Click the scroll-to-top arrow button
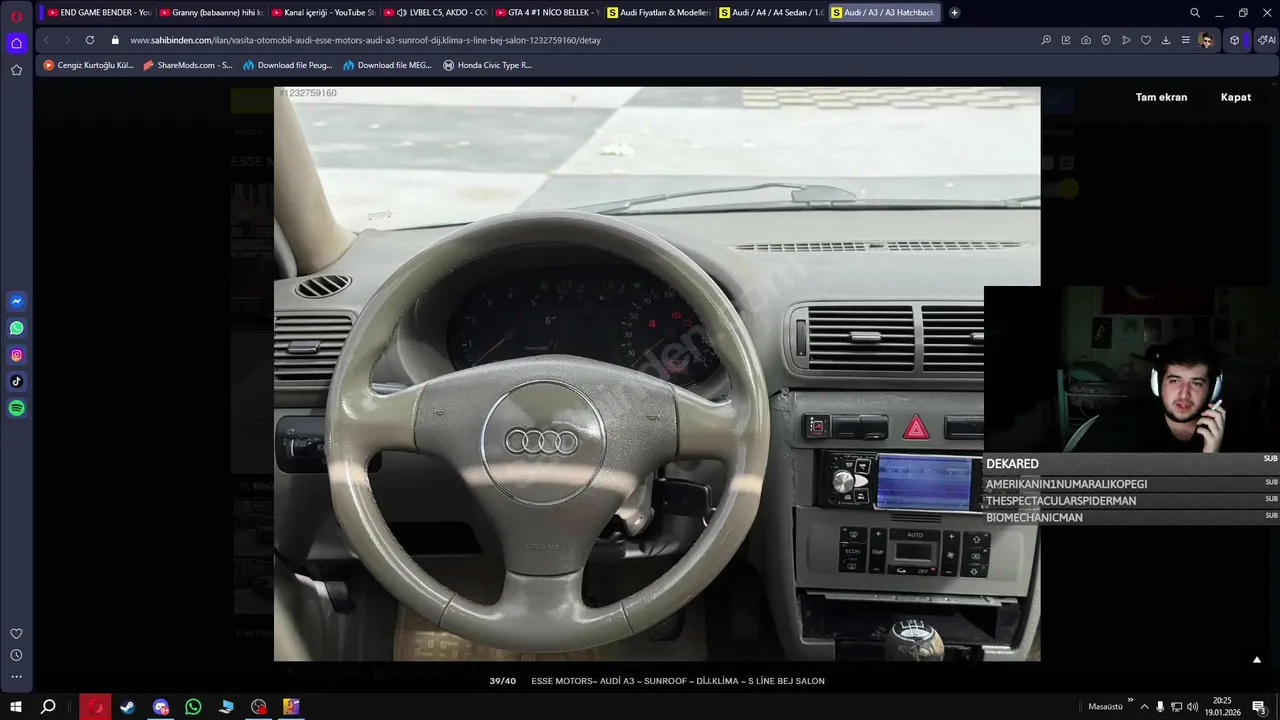 [1257, 660]
